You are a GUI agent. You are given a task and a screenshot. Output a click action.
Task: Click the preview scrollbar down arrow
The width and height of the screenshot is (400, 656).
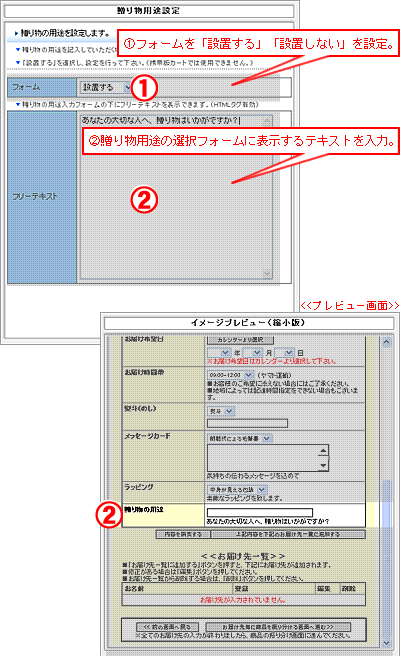coord(386,642)
